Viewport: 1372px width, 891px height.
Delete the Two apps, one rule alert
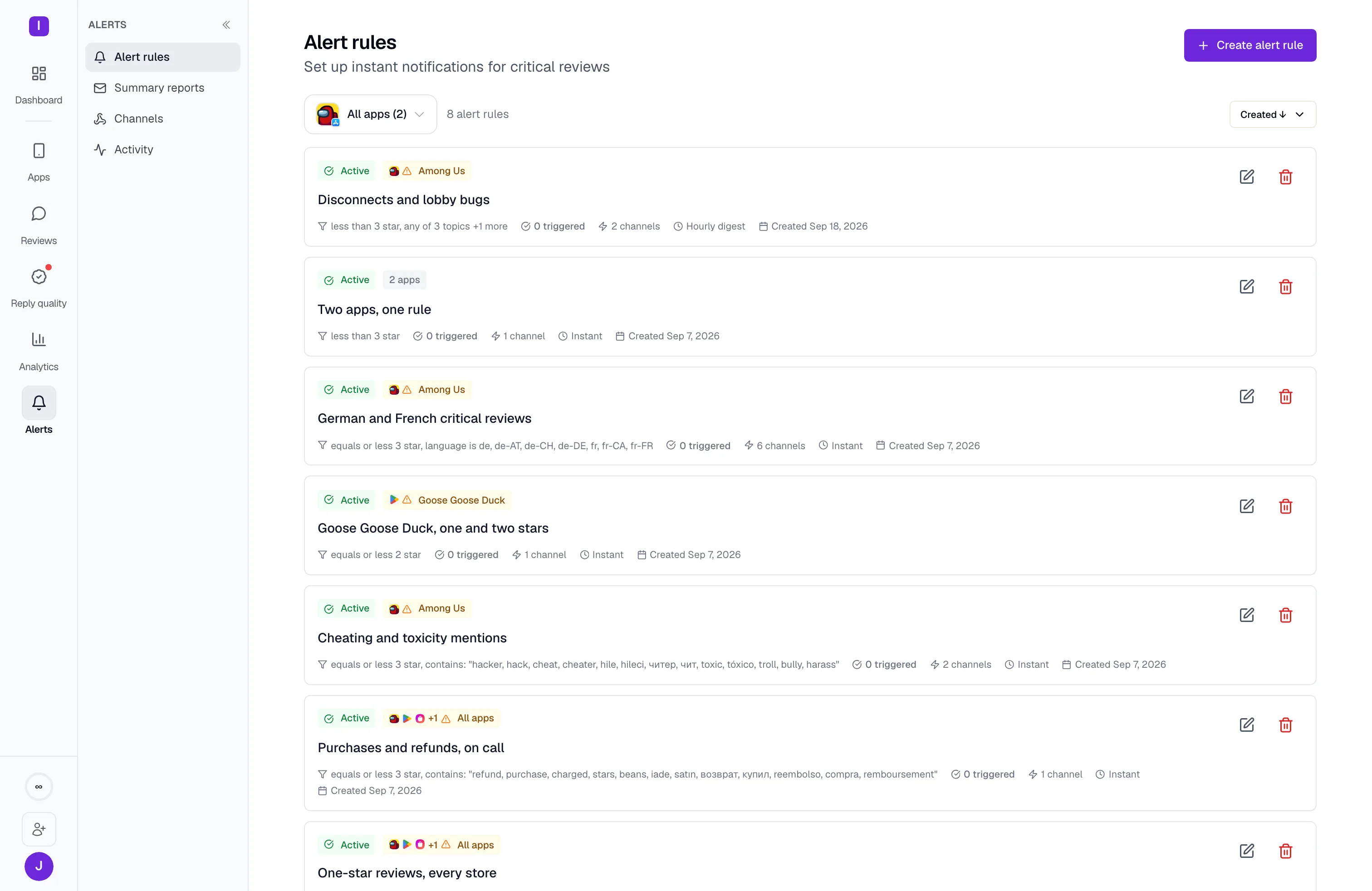1285,286
